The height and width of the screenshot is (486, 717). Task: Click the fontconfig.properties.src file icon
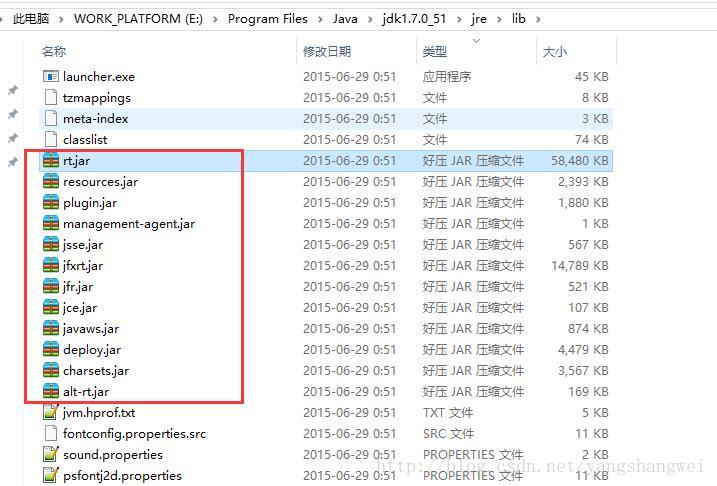pos(51,433)
